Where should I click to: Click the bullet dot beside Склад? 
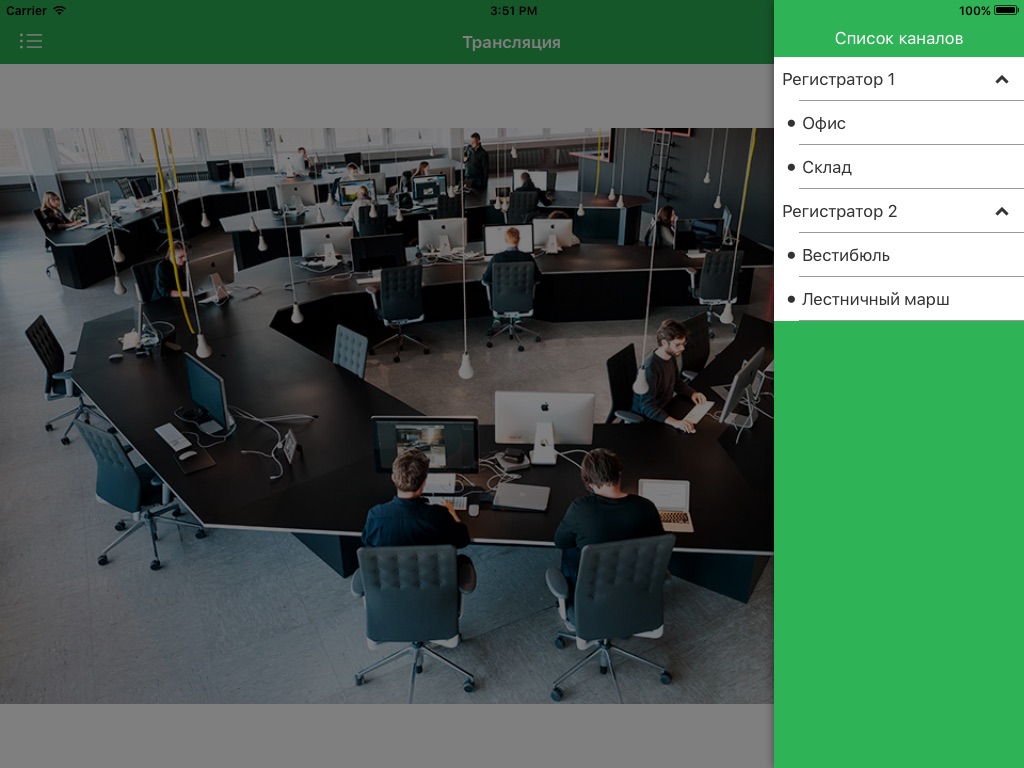(x=792, y=167)
